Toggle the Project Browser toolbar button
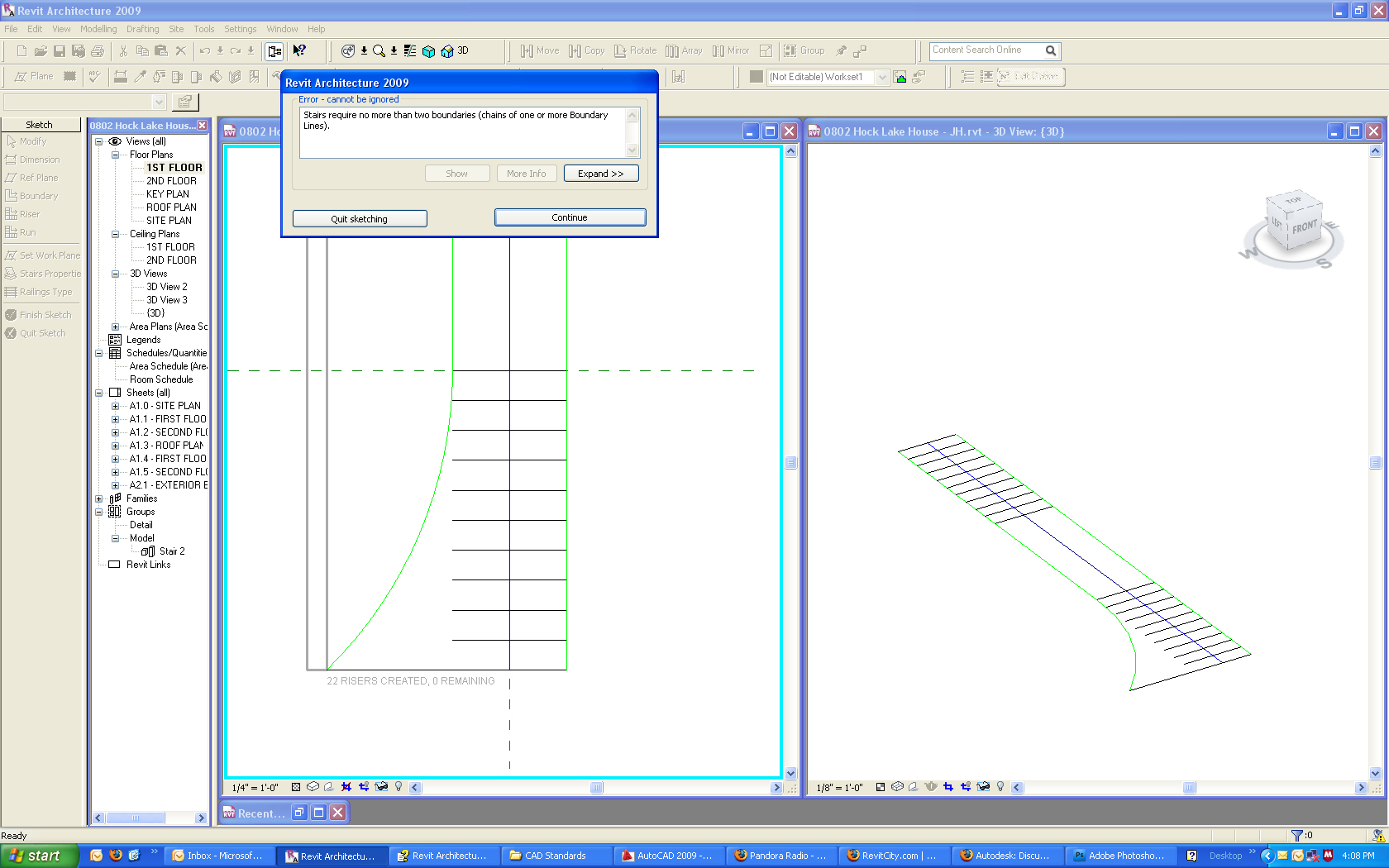Screen dimensions: 1389x868 click(274, 51)
